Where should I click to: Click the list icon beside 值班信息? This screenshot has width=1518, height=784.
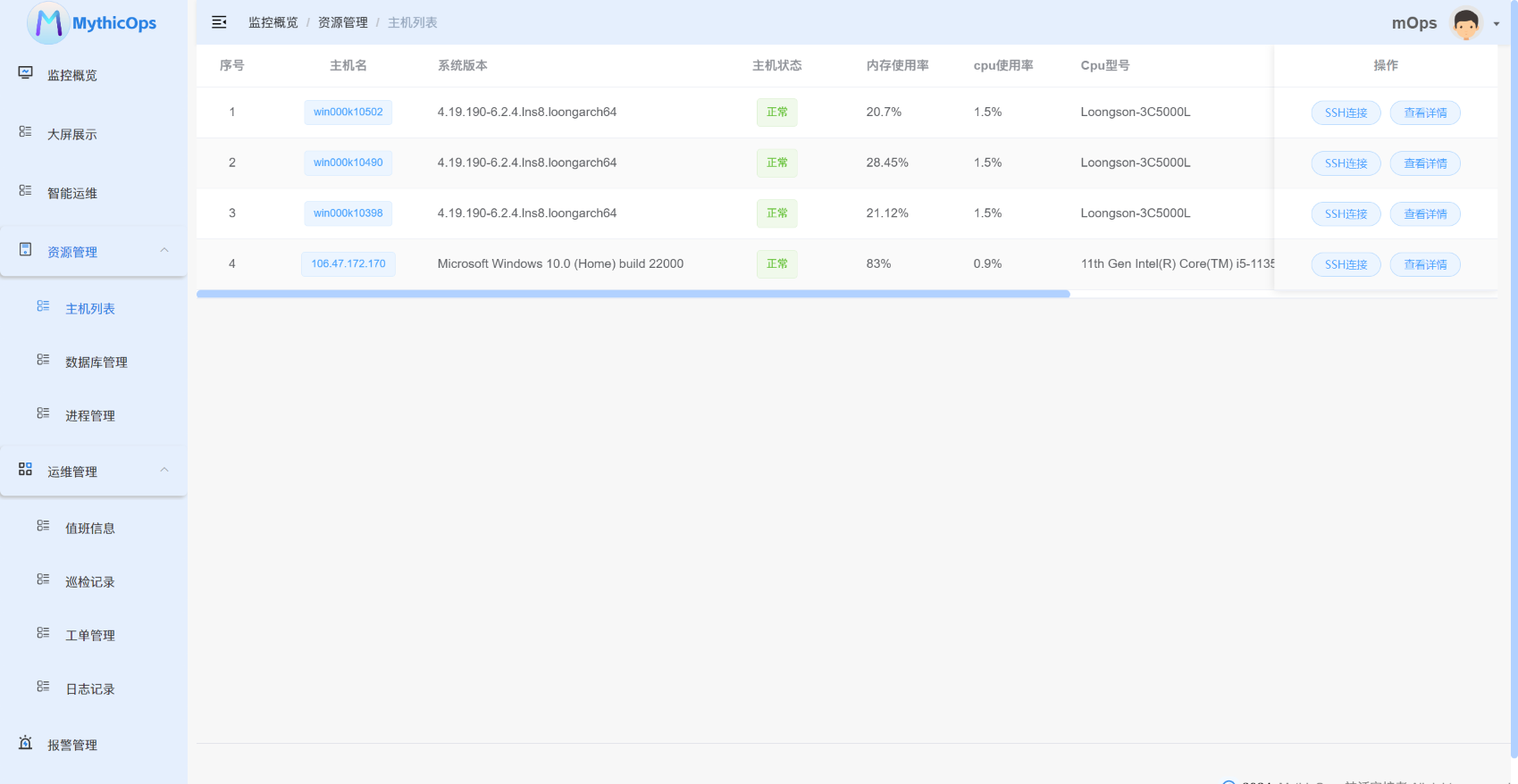43,526
